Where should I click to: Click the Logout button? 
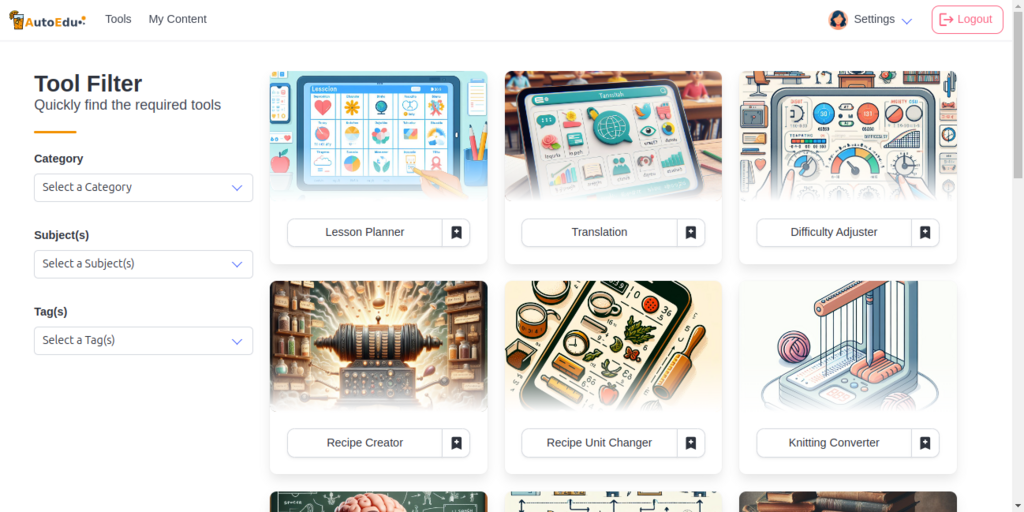point(967,20)
